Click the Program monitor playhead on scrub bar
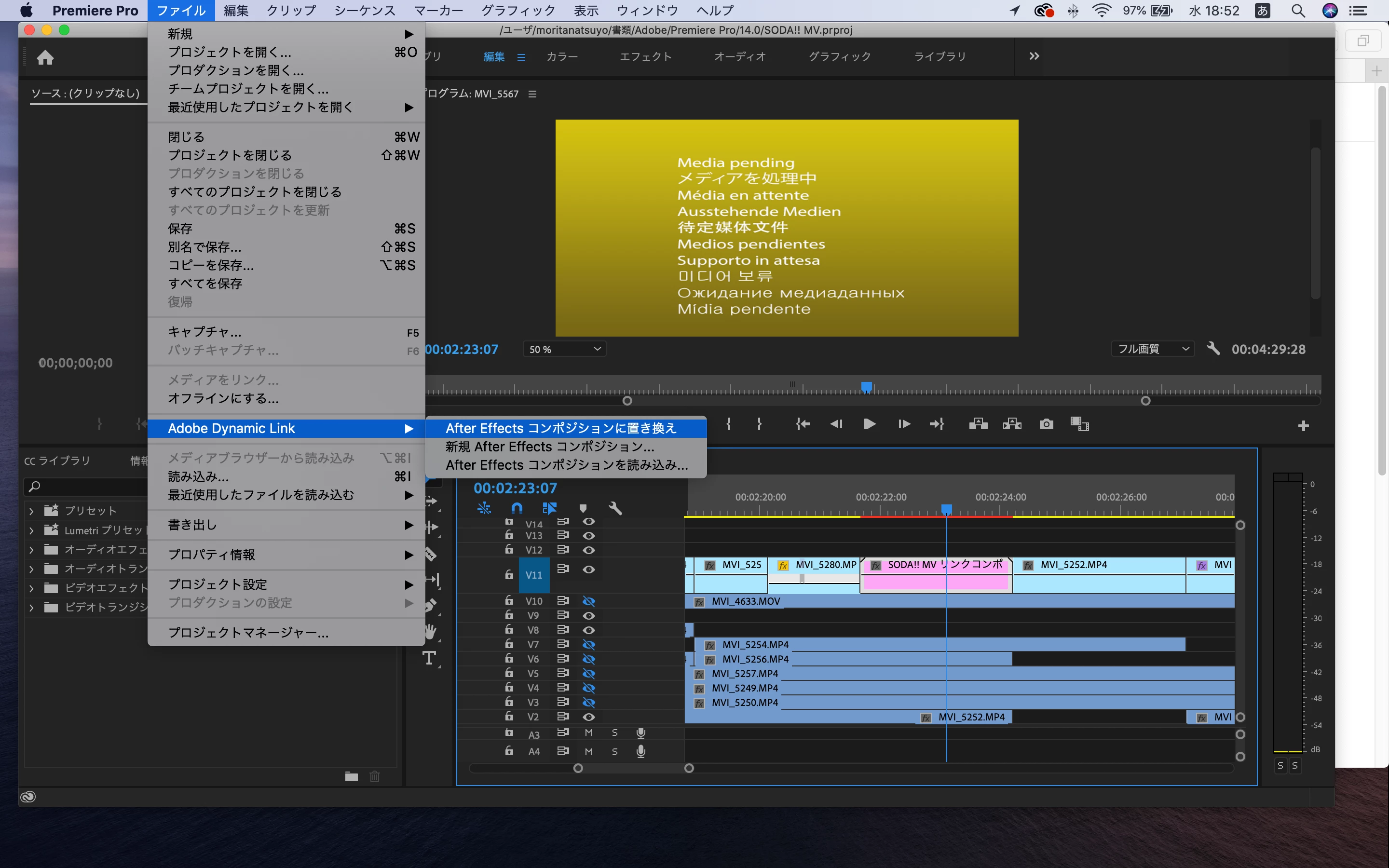 [866, 387]
